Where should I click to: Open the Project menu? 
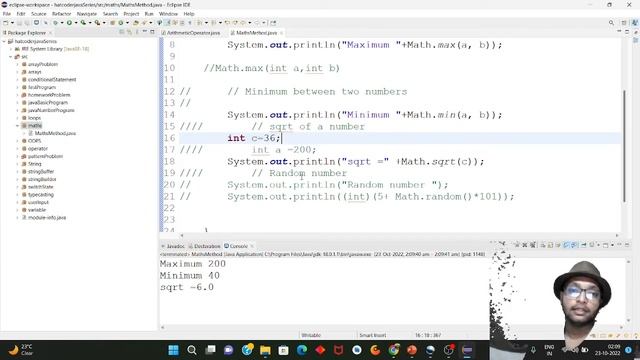click(x=131, y=14)
